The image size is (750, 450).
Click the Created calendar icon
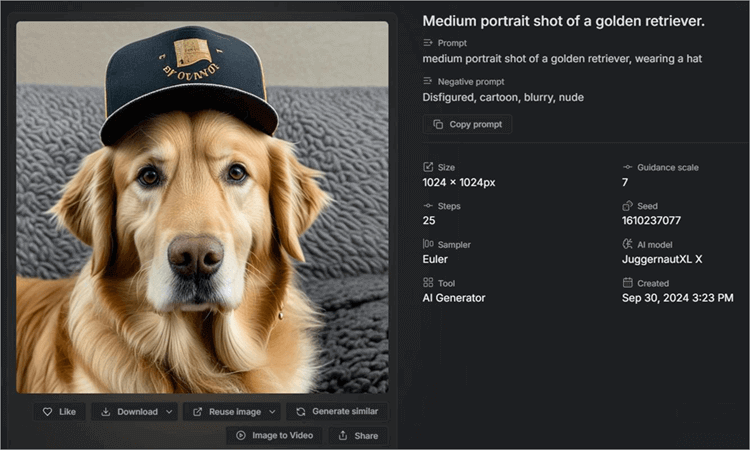[627, 283]
